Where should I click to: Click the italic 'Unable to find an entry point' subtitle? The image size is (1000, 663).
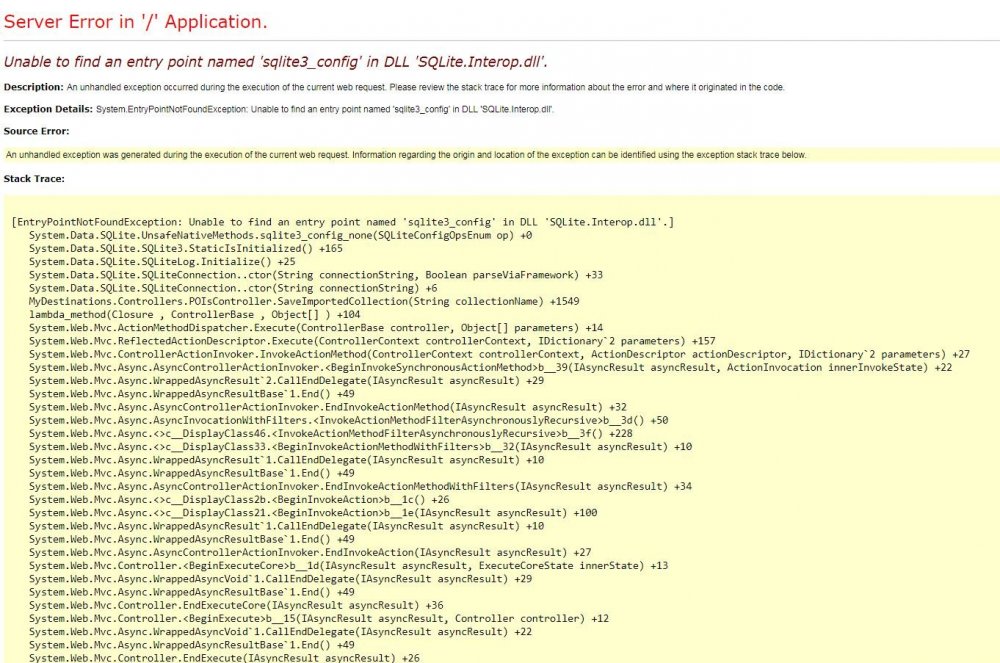click(276, 62)
